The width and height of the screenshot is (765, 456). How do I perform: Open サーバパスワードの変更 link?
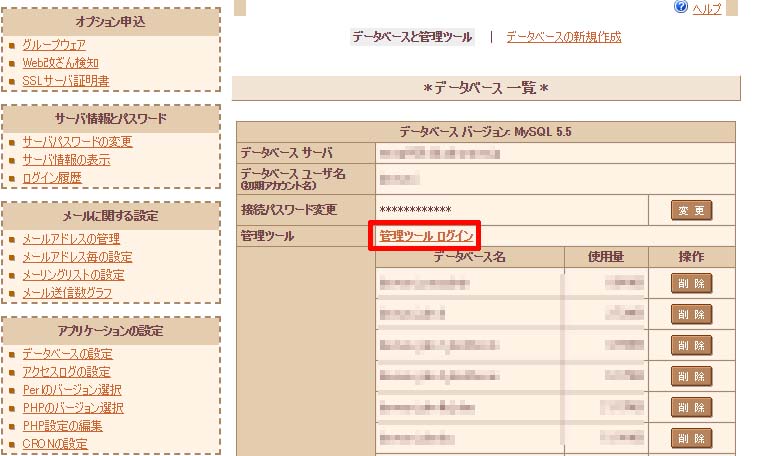77,142
